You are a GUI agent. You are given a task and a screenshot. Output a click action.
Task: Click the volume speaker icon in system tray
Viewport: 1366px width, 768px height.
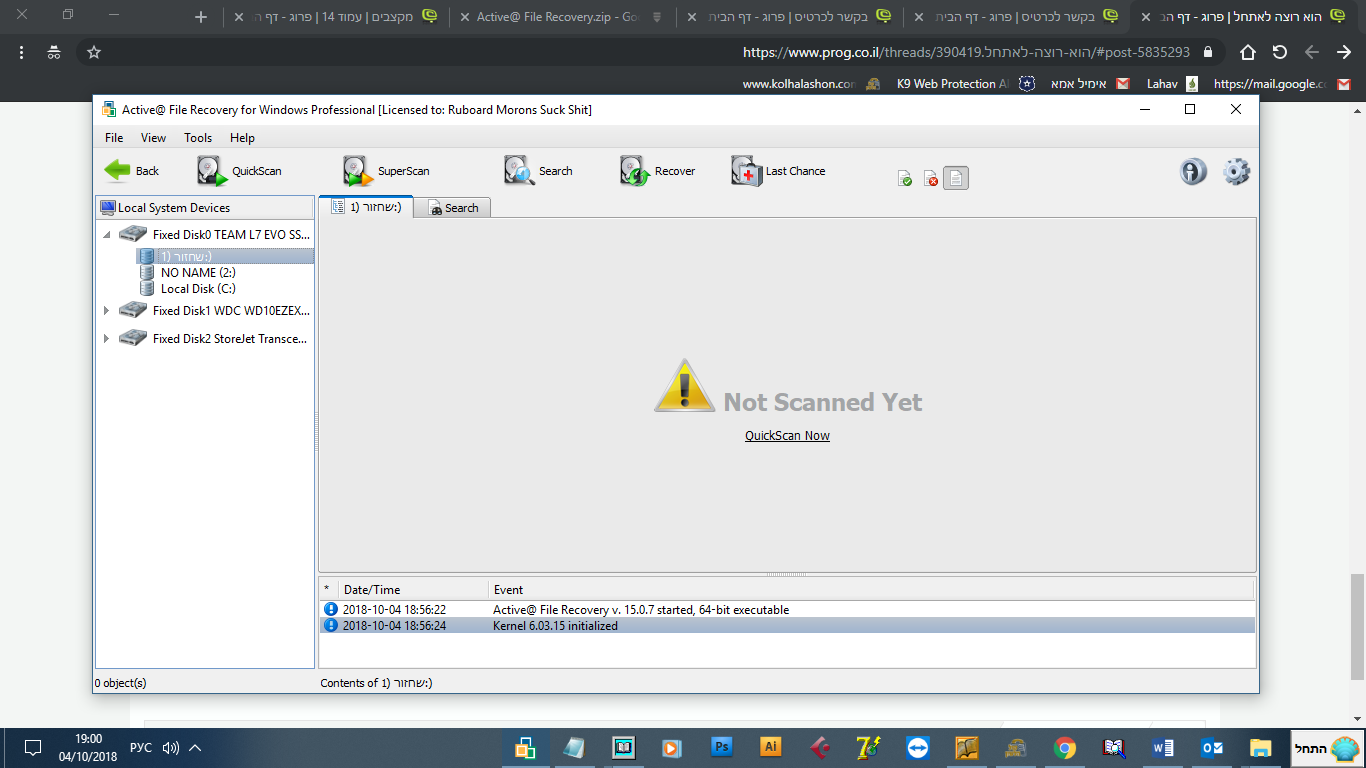[x=170, y=748]
